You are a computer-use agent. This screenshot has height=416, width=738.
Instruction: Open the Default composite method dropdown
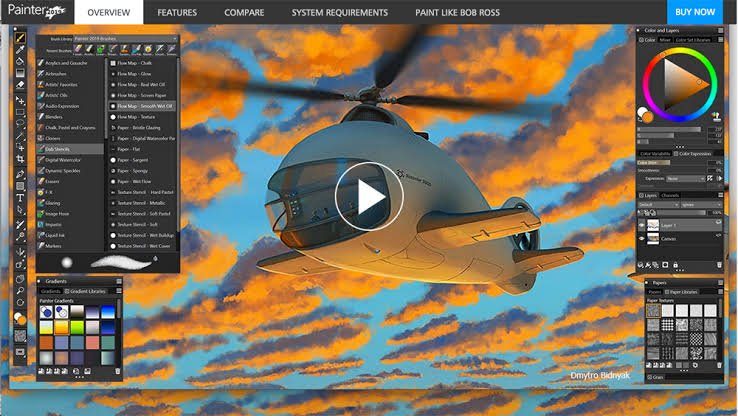[658, 205]
